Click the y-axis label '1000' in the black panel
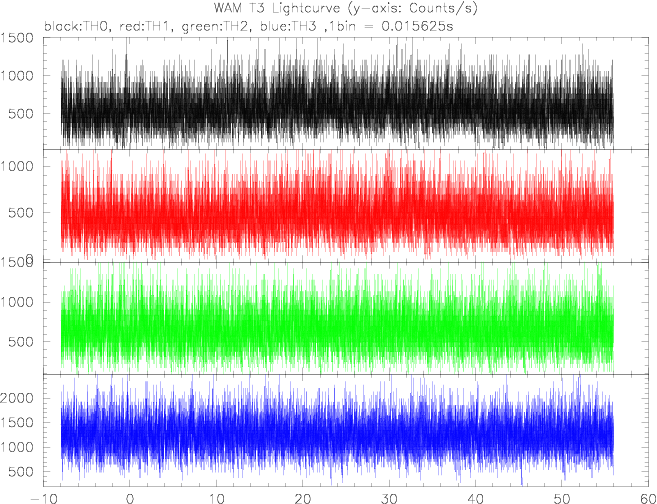Viewport: 657px width, 504px height. tap(17, 76)
